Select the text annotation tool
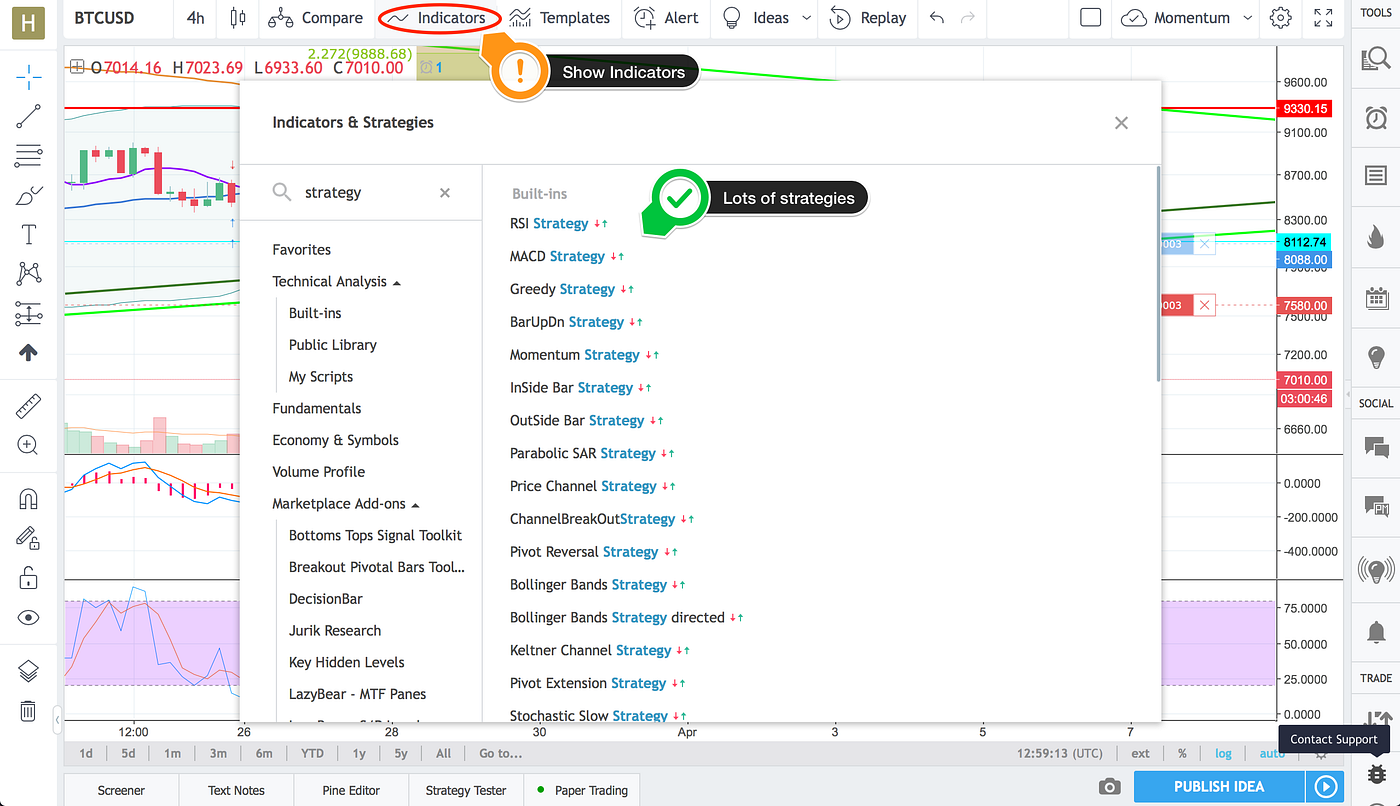Viewport: 1400px width, 806px height. [28, 235]
